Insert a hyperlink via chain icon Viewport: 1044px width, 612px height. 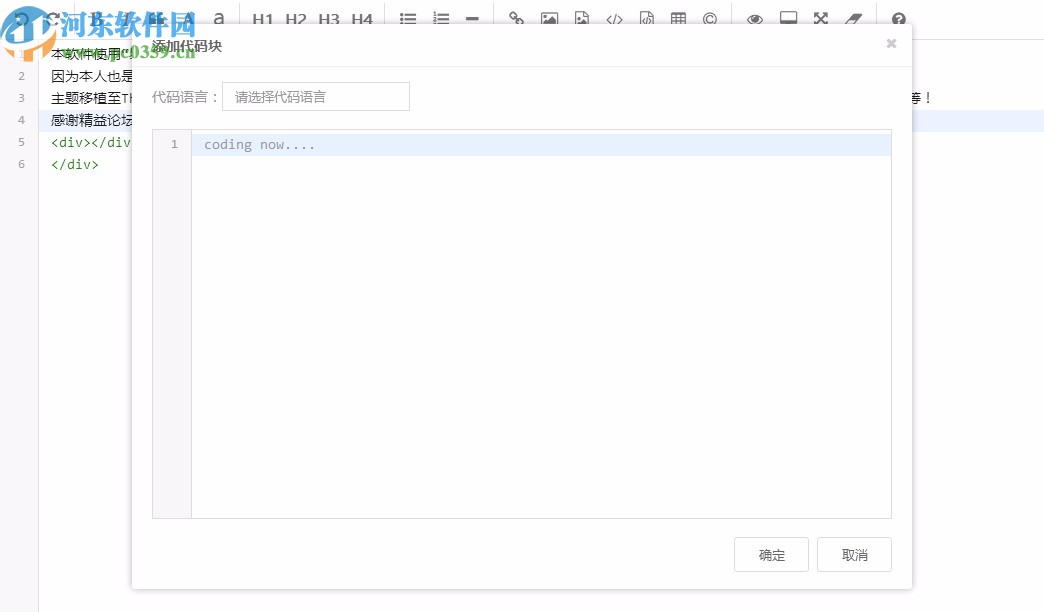[516, 19]
